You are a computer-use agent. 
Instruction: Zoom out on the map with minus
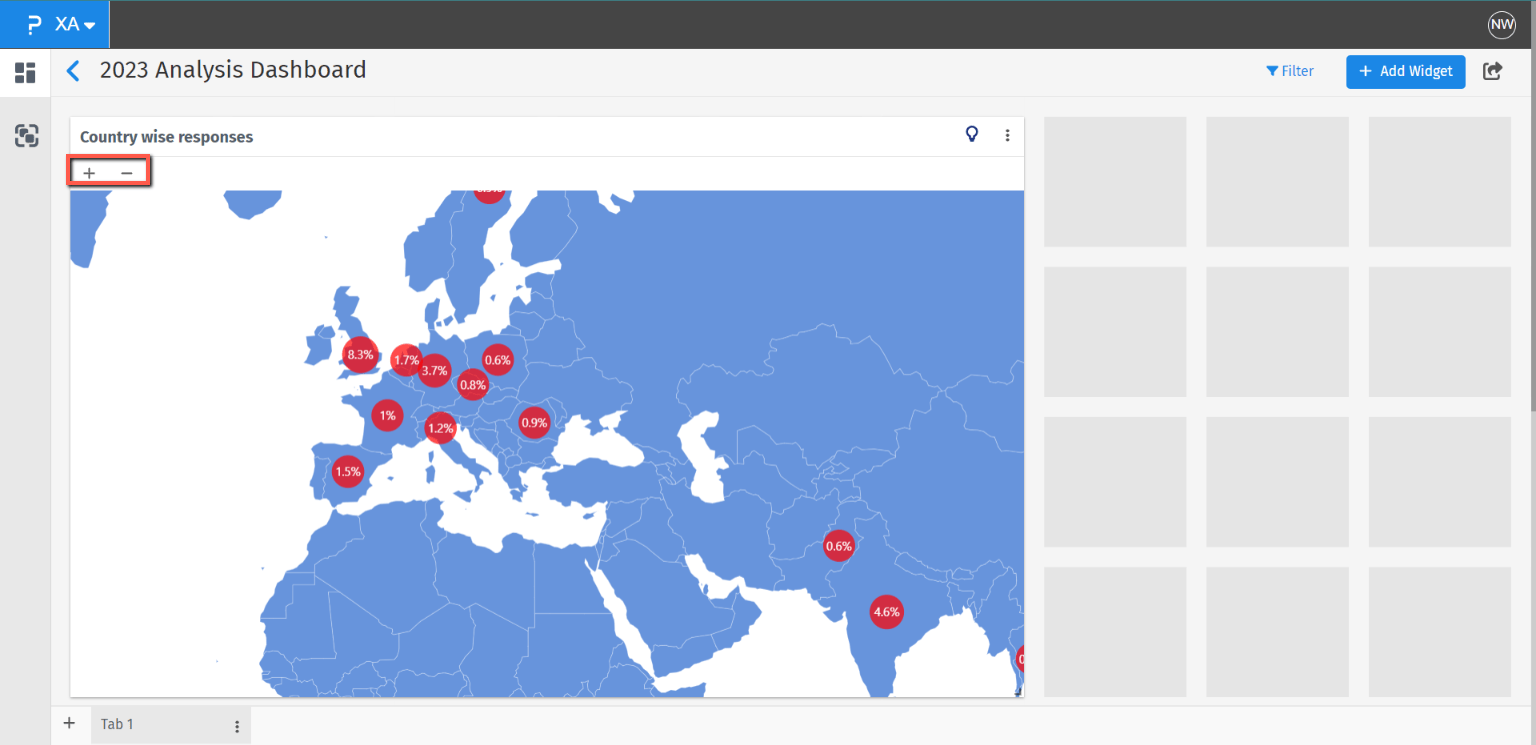[126, 173]
